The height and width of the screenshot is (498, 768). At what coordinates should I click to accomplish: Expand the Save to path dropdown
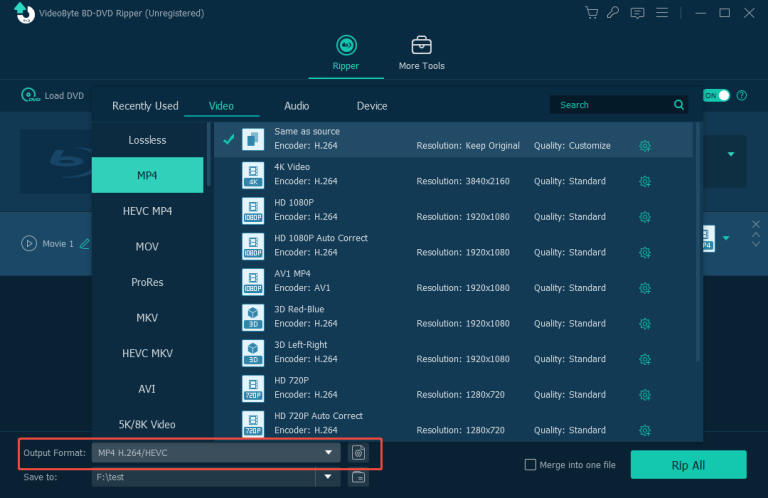tap(328, 476)
